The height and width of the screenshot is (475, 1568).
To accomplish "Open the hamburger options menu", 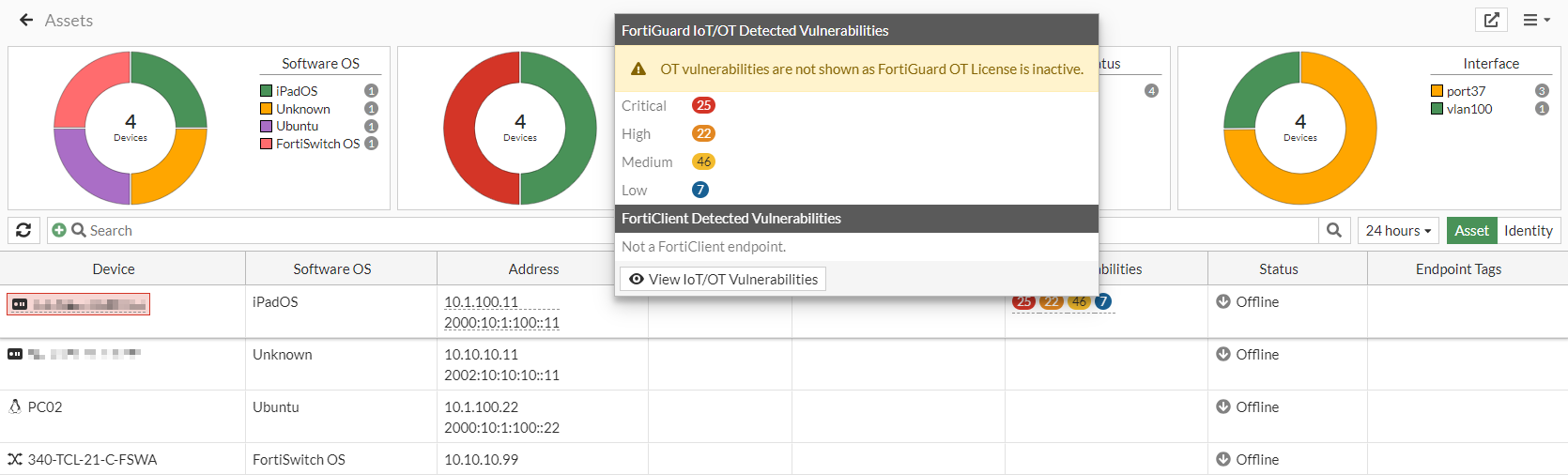I will point(1536,20).
